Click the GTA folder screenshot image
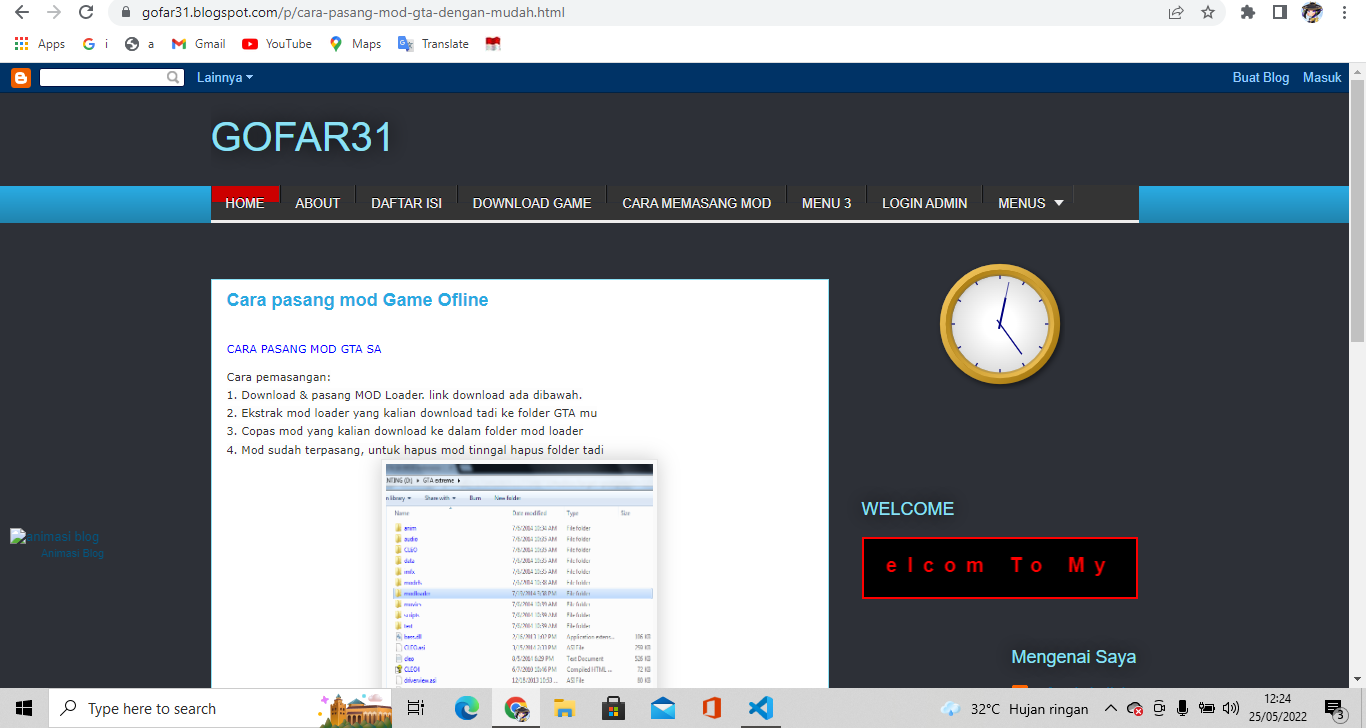This screenshot has width=1366, height=728. tap(519, 575)
